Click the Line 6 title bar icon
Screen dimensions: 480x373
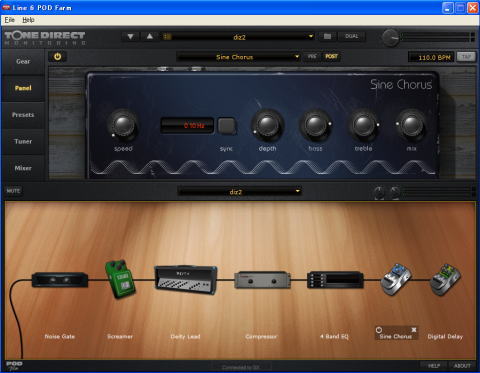tap(6, 7)
